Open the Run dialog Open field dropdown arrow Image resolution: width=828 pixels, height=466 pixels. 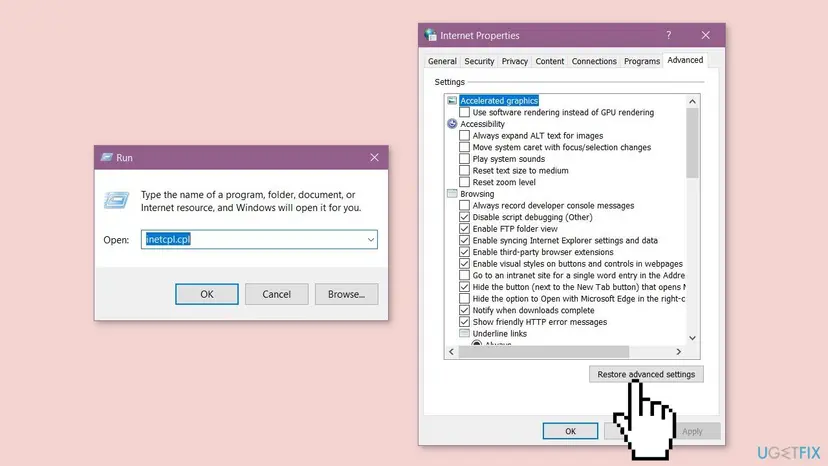coord(371,239)
